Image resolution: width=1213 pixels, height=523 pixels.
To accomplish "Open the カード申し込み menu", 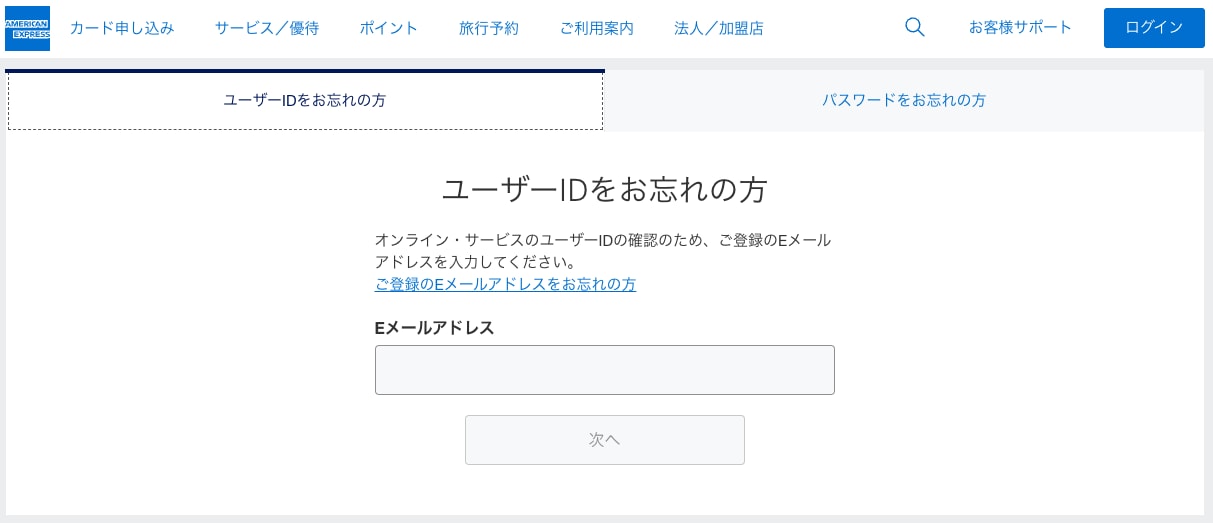I will pyautogui.click(x=122, y=28).
